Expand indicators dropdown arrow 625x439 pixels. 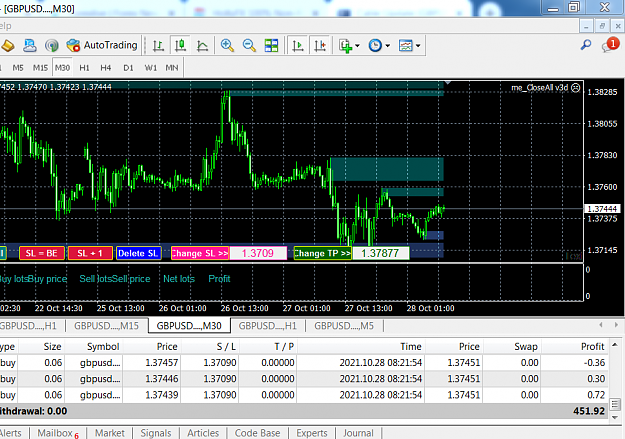click(357, 46)
